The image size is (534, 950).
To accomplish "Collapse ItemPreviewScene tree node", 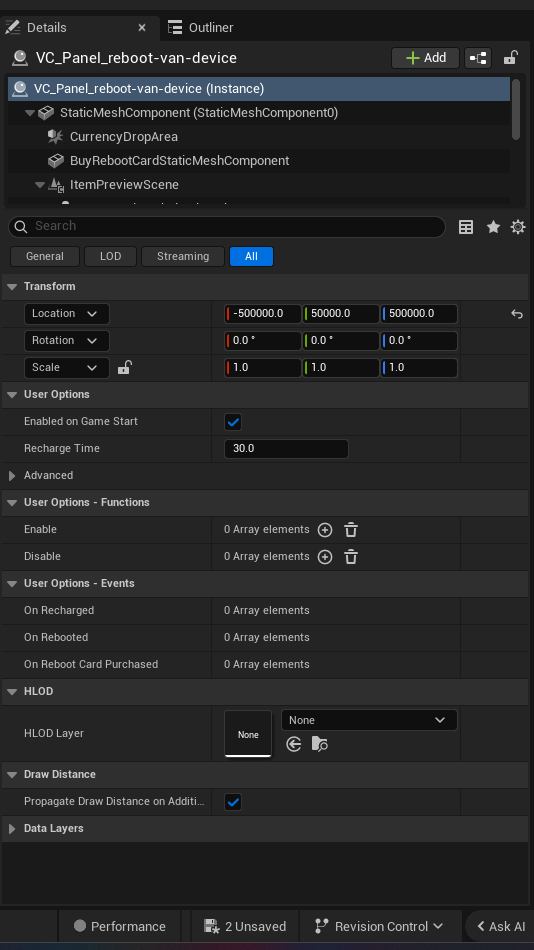I will [40, 185].
